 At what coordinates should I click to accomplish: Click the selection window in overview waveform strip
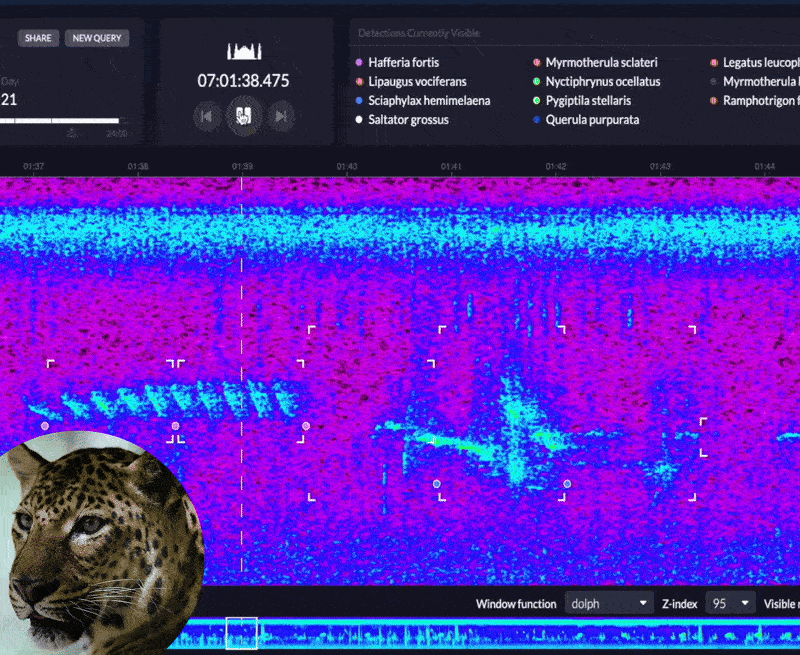coord(241,633)
